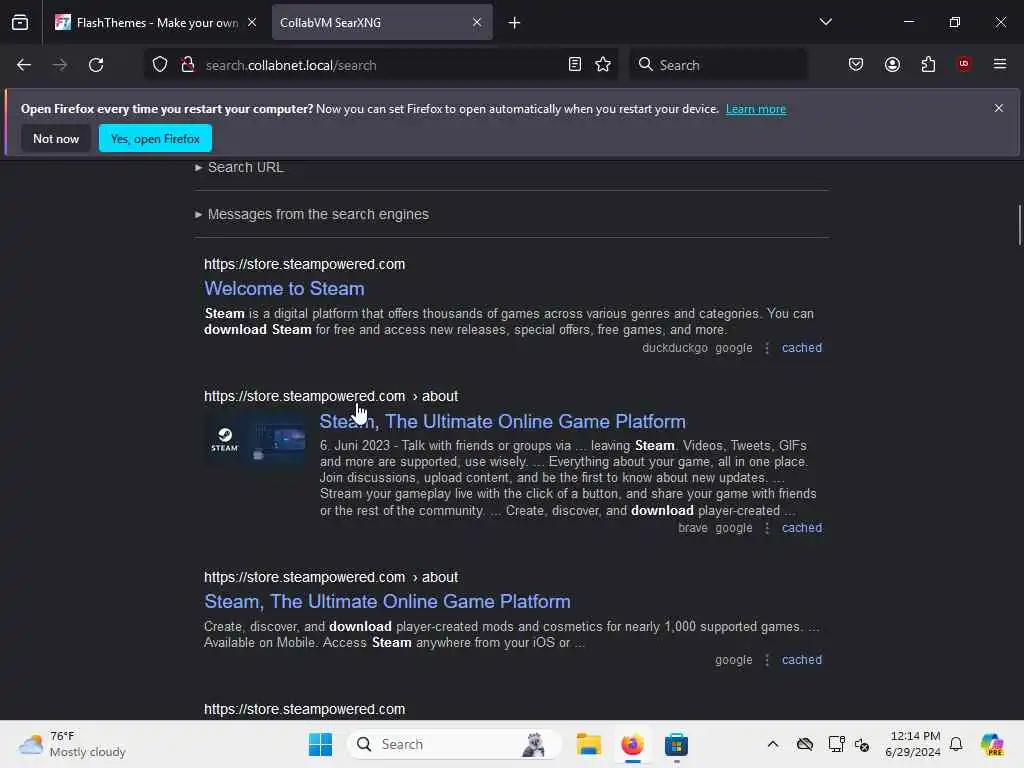Switch to CollabVM SearXNG tab
1024x768 pixels.
click(382, 22)
